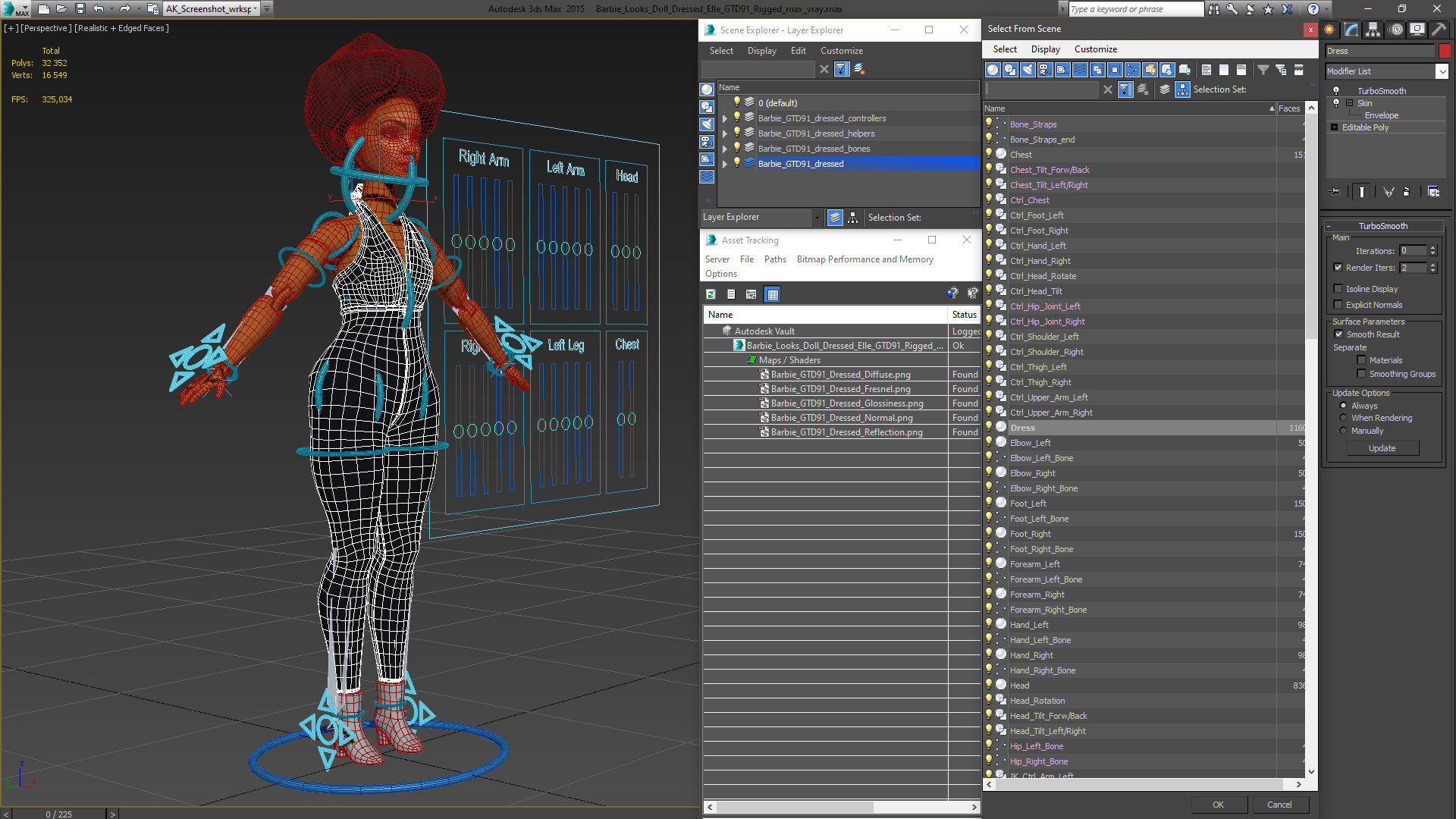Open Customize menu in Select From Scene
Viewport: 1456px width, 819px height.
click(x=1095, y=49)
